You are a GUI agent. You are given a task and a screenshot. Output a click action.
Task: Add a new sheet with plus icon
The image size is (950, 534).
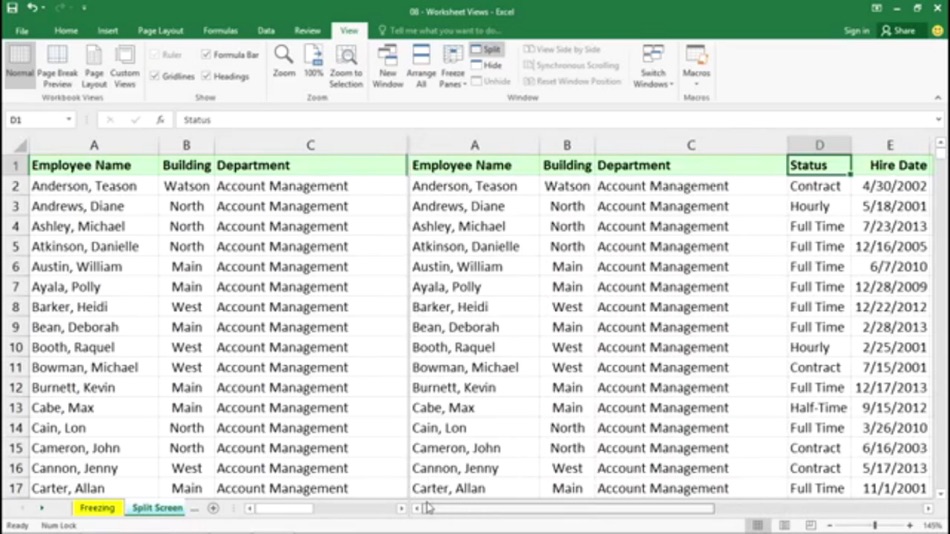[x=213, y=508]
